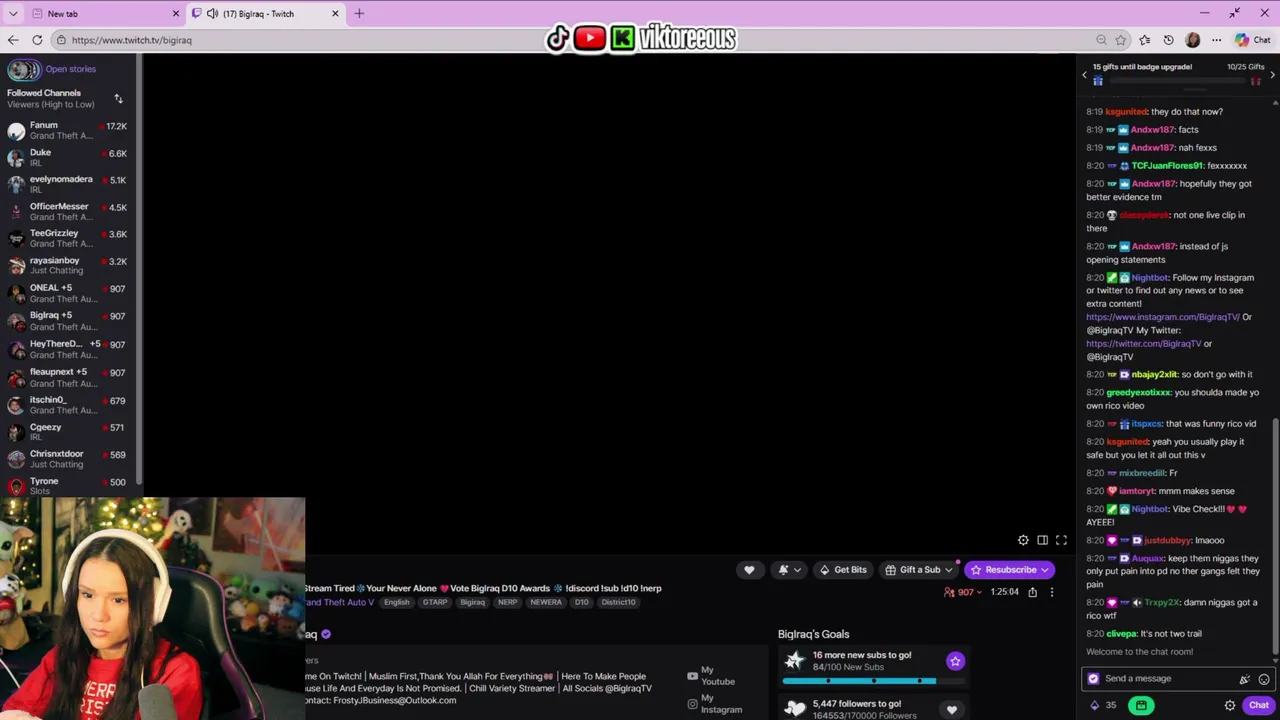Open Fanum's channel from followed list
The image size is (1280, 720).
(x=68, y=130)
